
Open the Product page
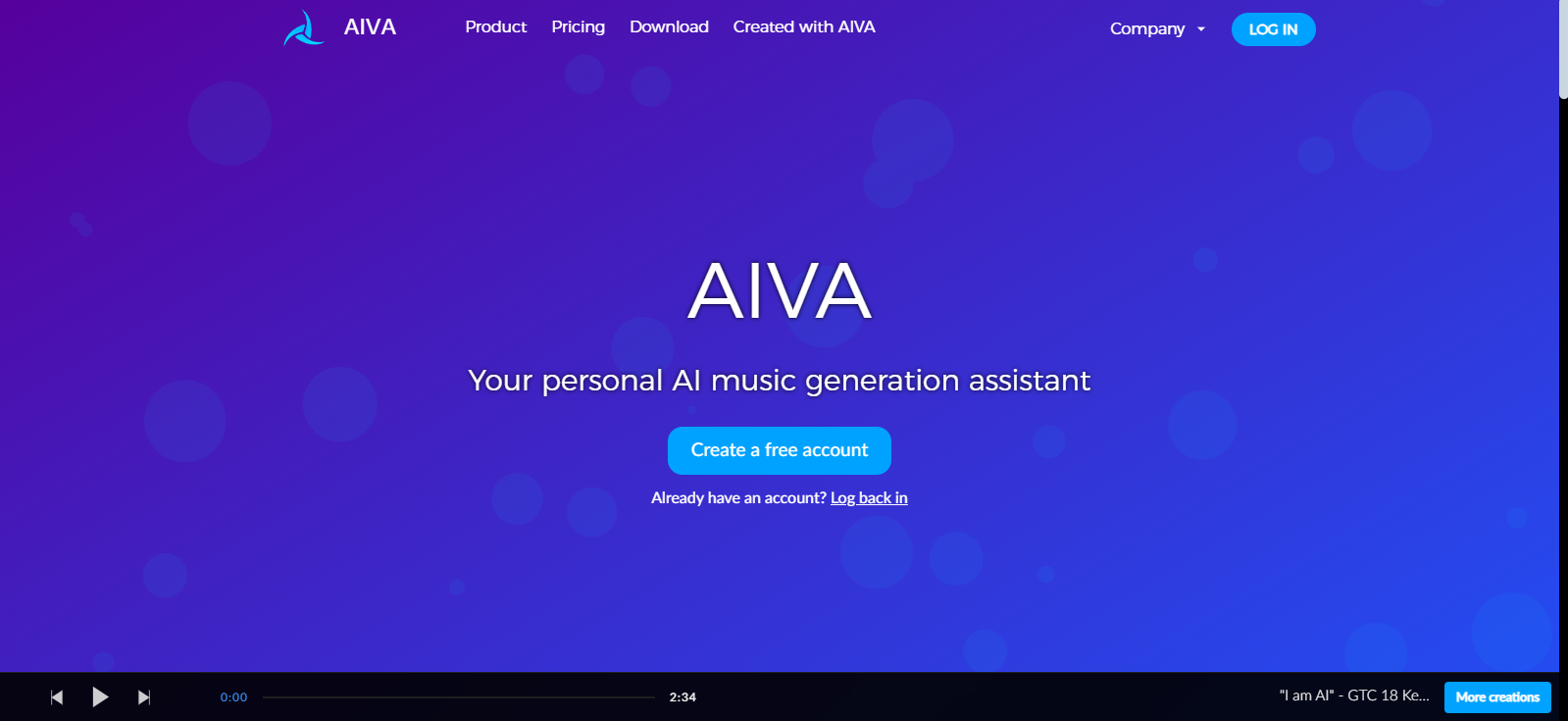(x=495, y=26)
